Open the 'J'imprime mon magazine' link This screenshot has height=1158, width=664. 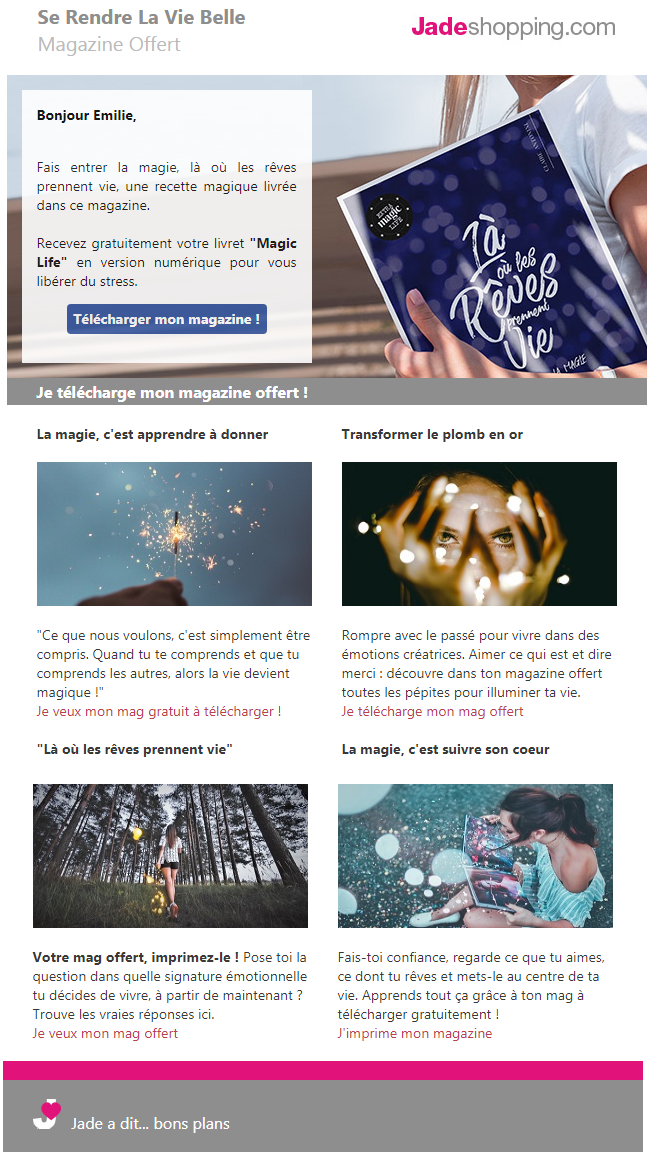pos(415,1034)
